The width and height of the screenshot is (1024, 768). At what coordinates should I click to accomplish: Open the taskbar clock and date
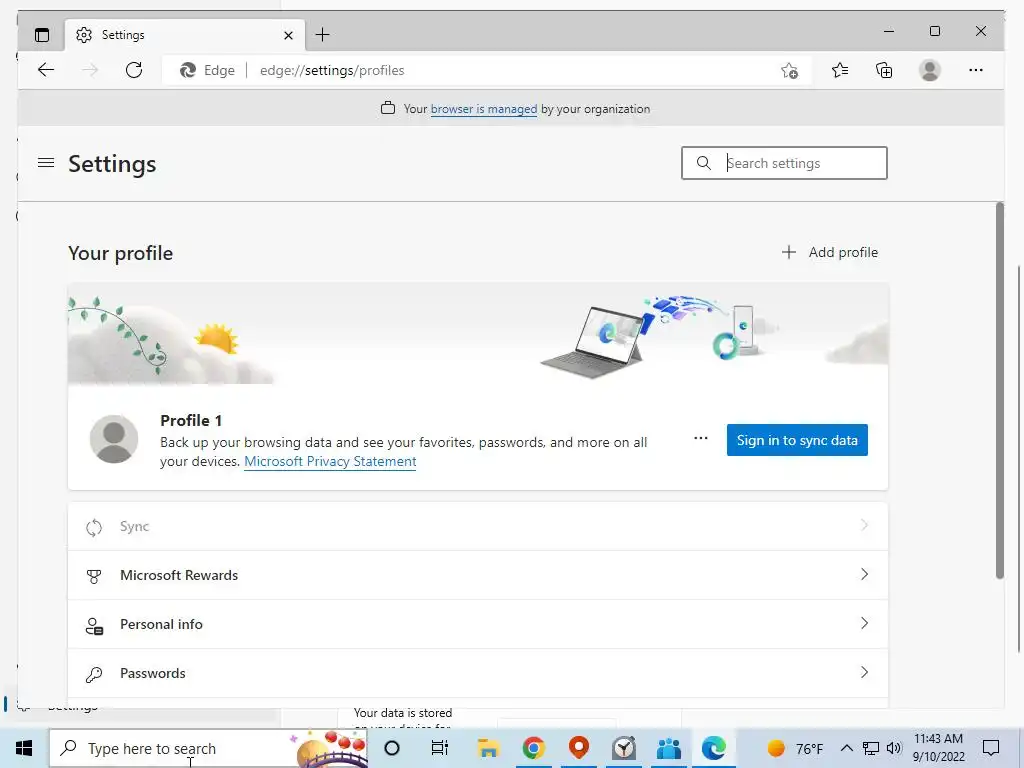click(x=938, y=748)
